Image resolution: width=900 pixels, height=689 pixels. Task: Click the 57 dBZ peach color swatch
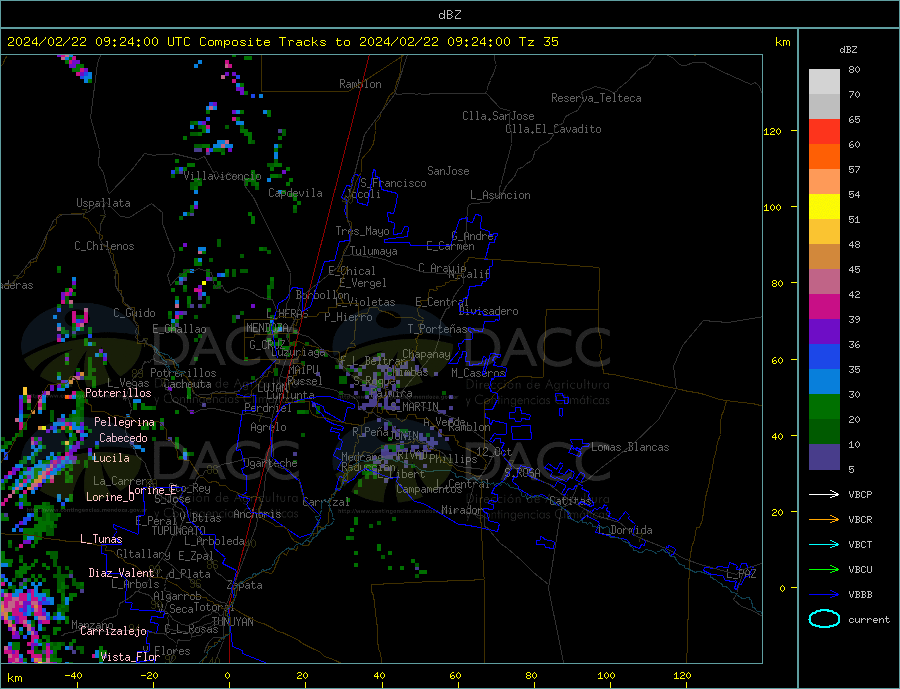(x=824, y=181)
